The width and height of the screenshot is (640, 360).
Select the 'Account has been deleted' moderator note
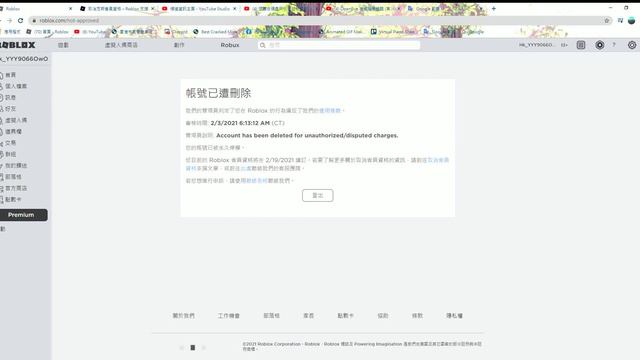307,136
